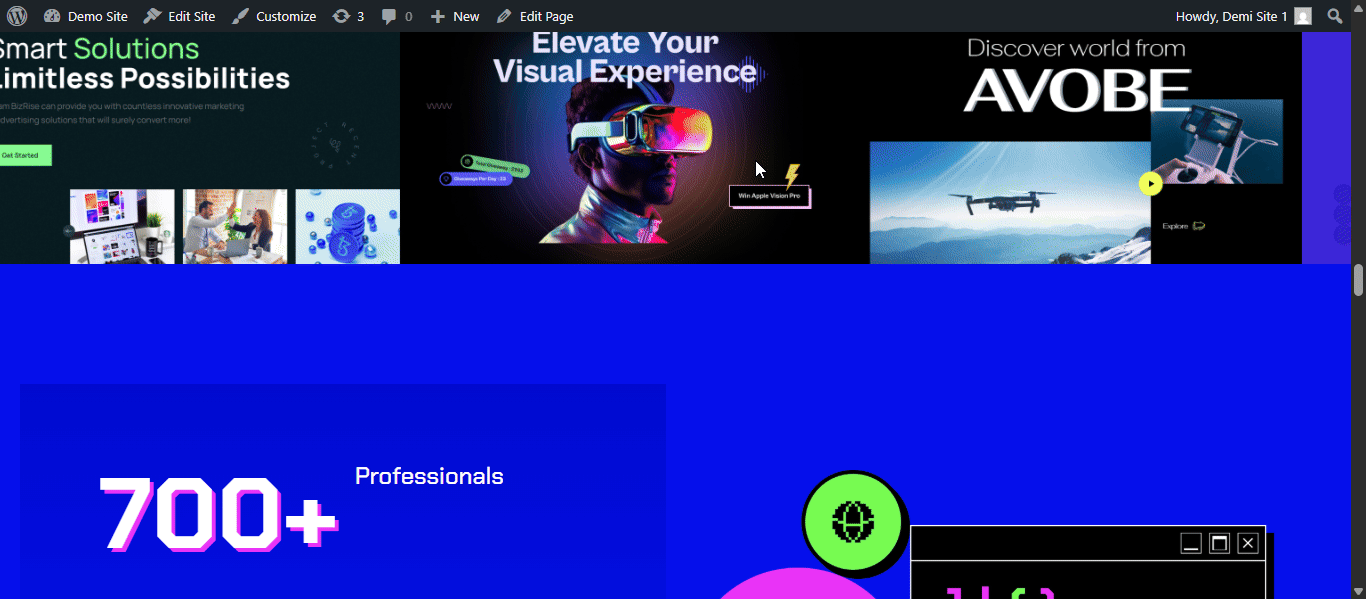This screenshot has width=1366, height=599.
Task: Open the blue coins thumbnail
Action: point(348,227)
